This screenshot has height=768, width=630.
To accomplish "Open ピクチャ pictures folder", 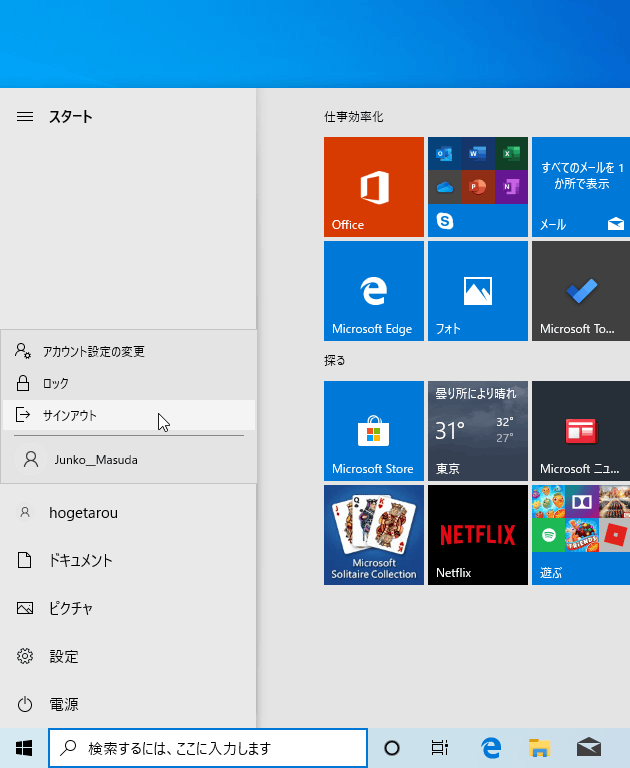I will point(128,608).
